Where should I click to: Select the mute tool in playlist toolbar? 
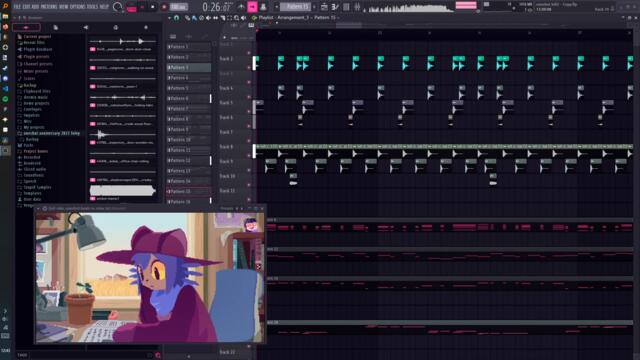tap(209, 18)
